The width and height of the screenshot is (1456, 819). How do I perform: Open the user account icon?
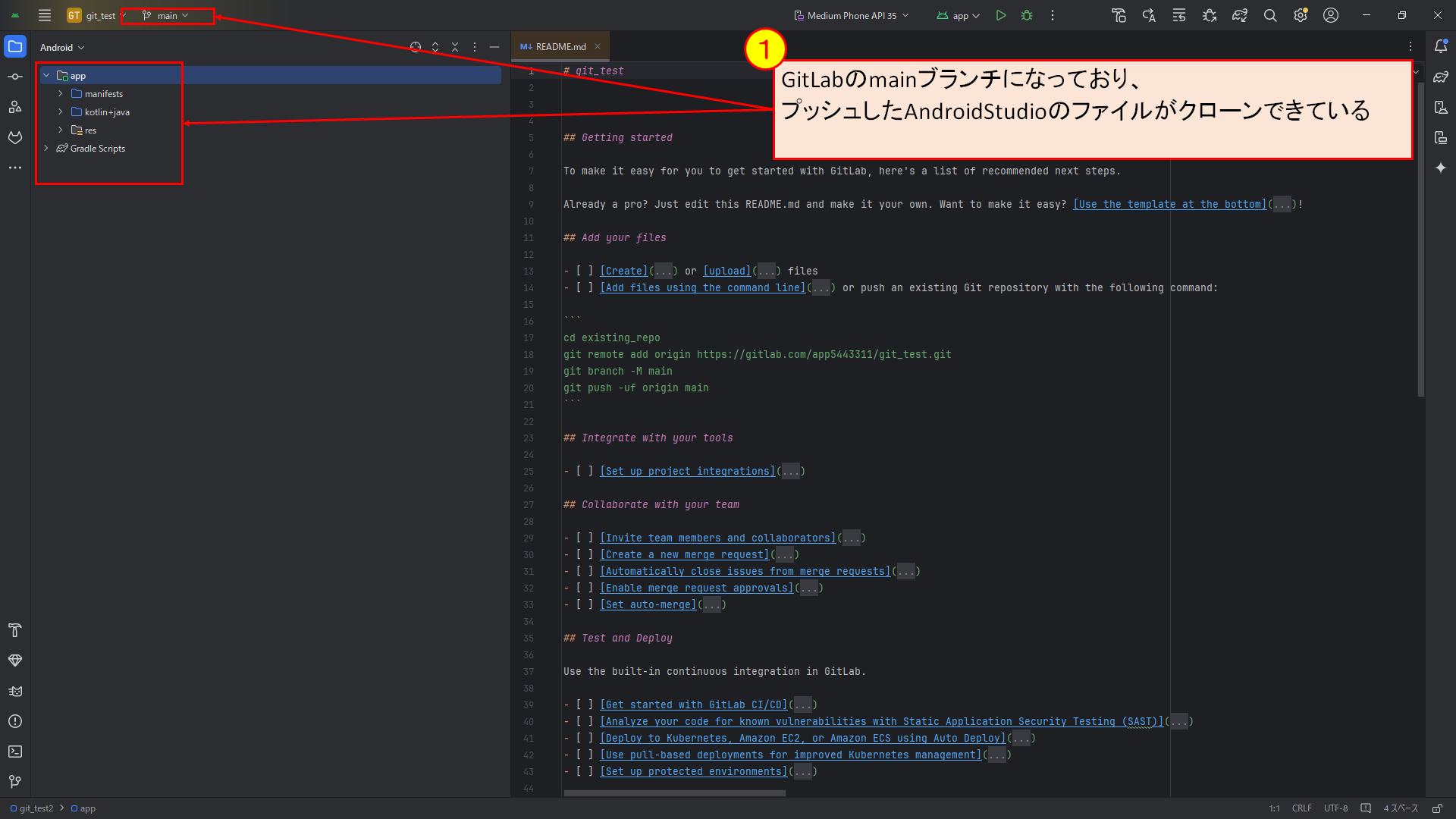pyautogui.click(x=1331, y=15)
